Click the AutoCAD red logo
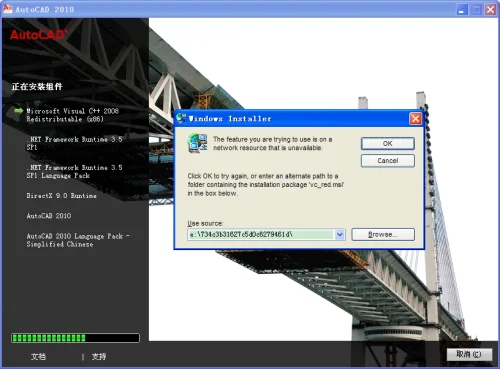Image resolution: width=500 pixels, height=369 pixels. pyautogui.click(x=39, y=35)
